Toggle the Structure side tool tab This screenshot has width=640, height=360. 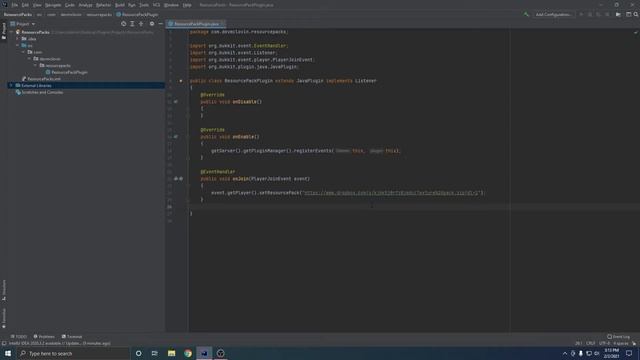pos(4,290)
